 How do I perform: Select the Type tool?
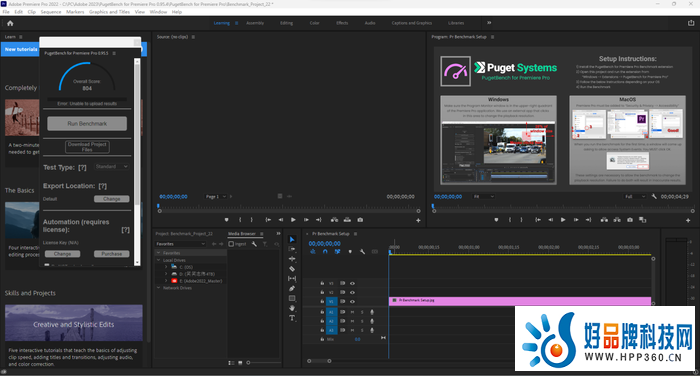pyautogui.click(x=292, y=318)
